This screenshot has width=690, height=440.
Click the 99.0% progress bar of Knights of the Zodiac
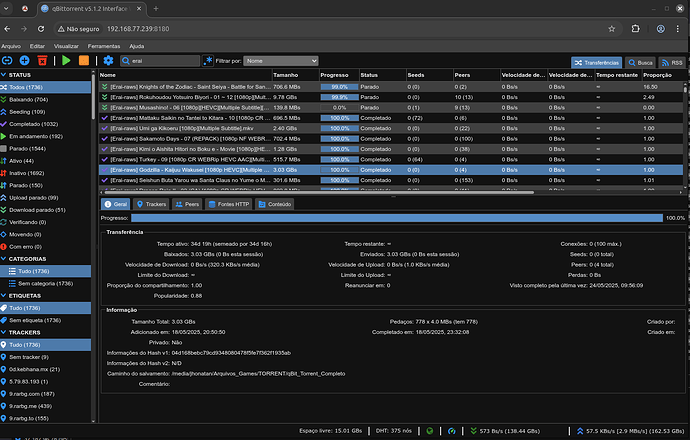pos(339,87)
